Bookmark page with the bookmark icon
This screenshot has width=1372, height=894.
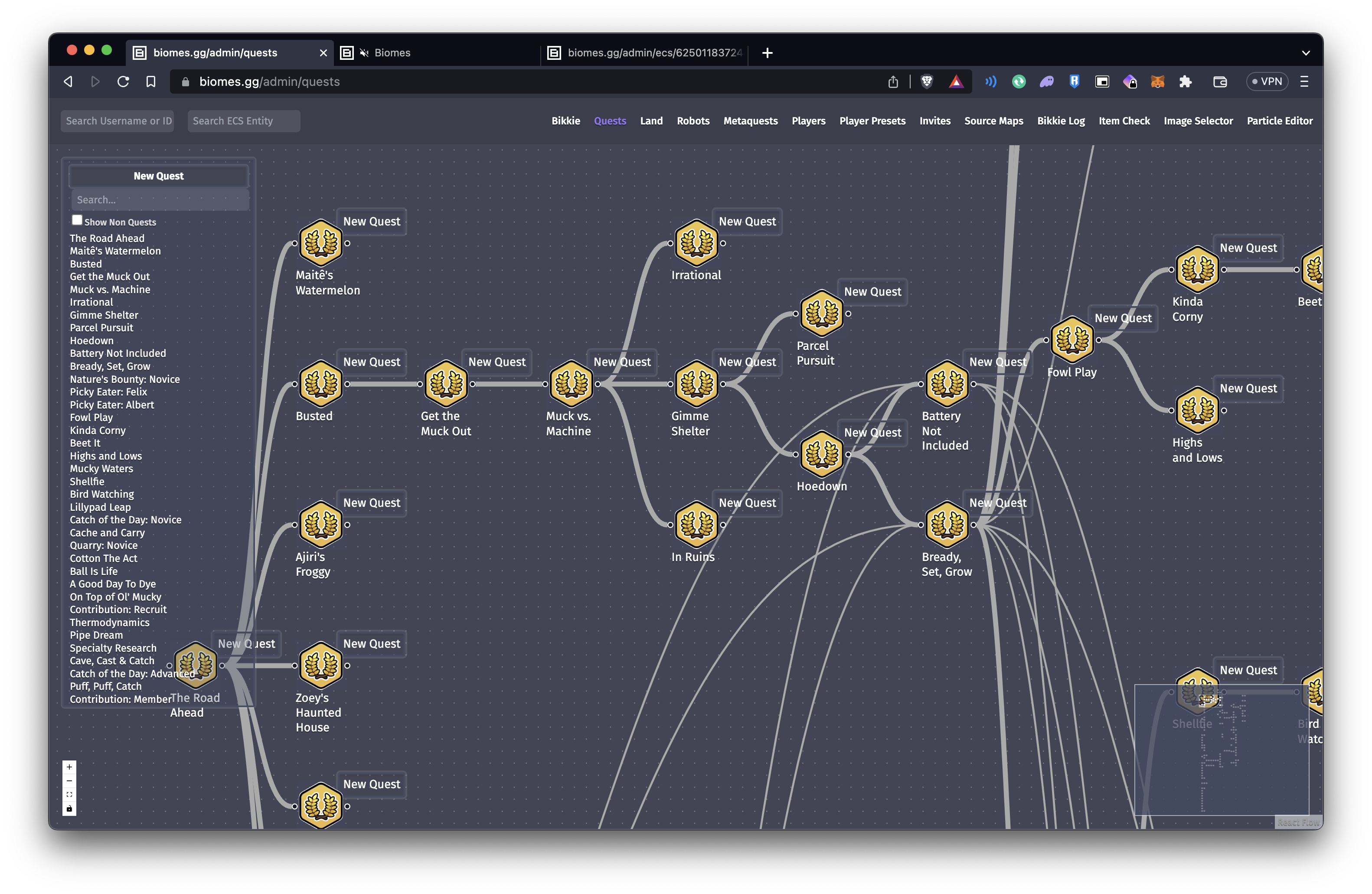point(151,82)
